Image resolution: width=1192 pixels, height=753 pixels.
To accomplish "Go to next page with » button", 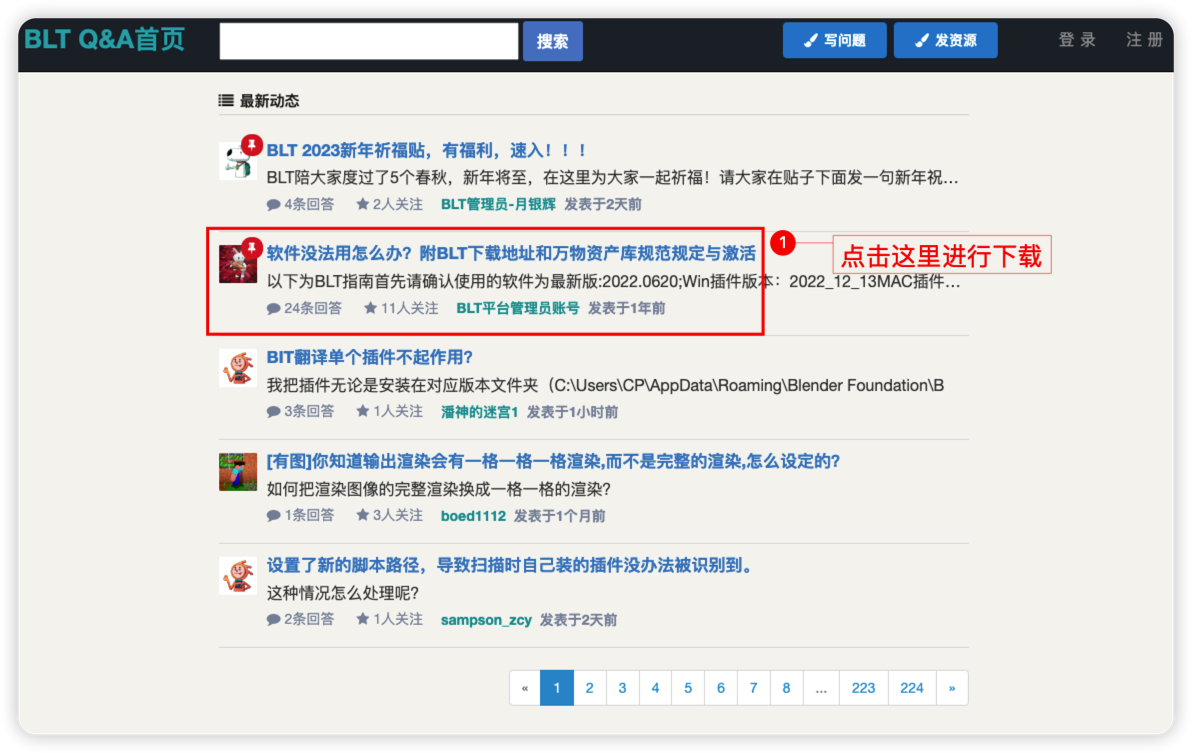I will tap(953, 688).
